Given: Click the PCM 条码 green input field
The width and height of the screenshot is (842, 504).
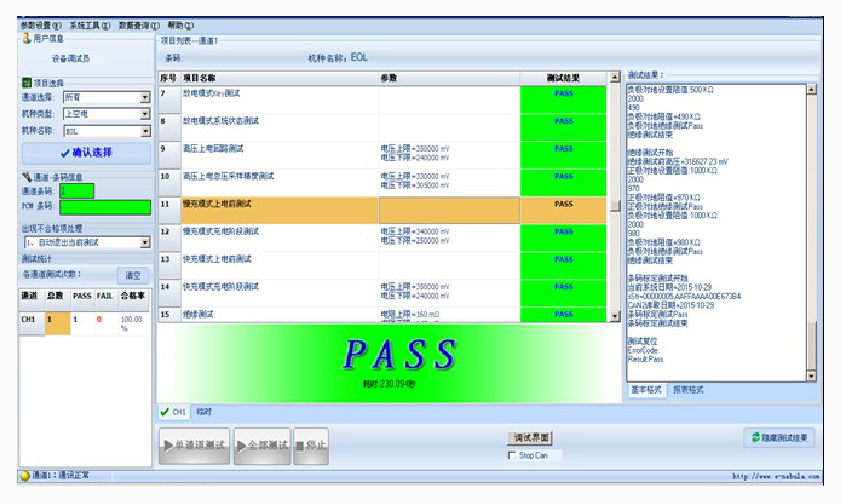Looking at the screenshot, I should (x=105, y=207).
